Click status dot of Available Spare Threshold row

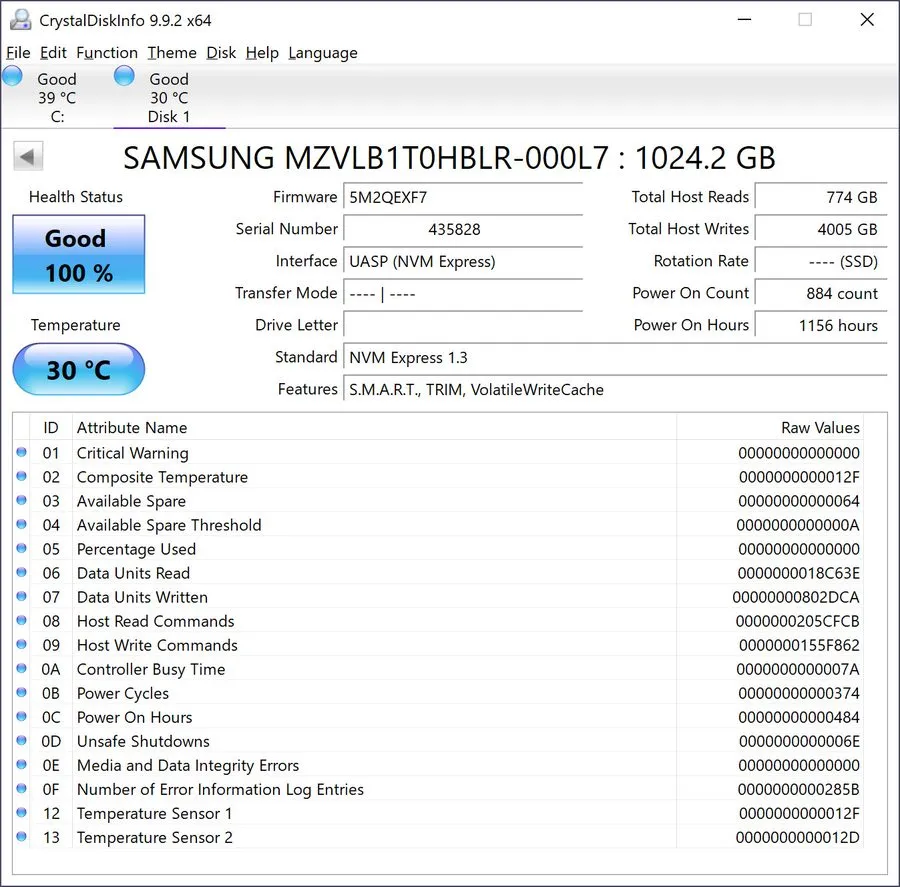[21, 525]
